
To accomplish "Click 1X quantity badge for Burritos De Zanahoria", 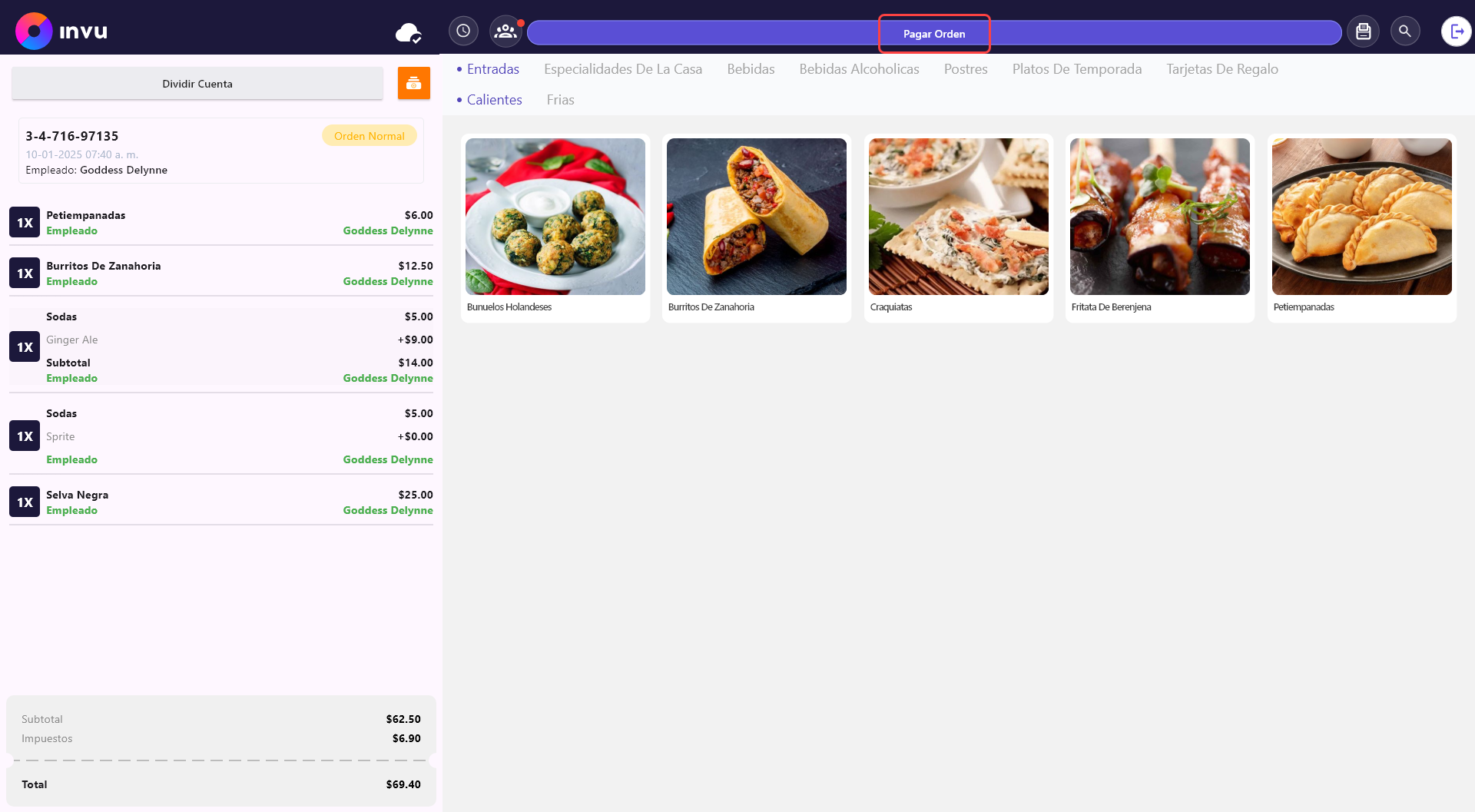I will [25, 273].
